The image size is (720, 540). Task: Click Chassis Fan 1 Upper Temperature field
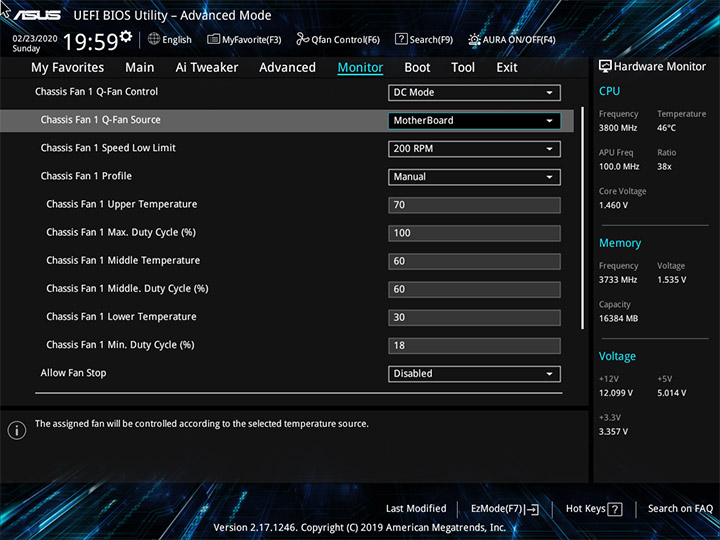pyautogui.click(x=474, y=205)
